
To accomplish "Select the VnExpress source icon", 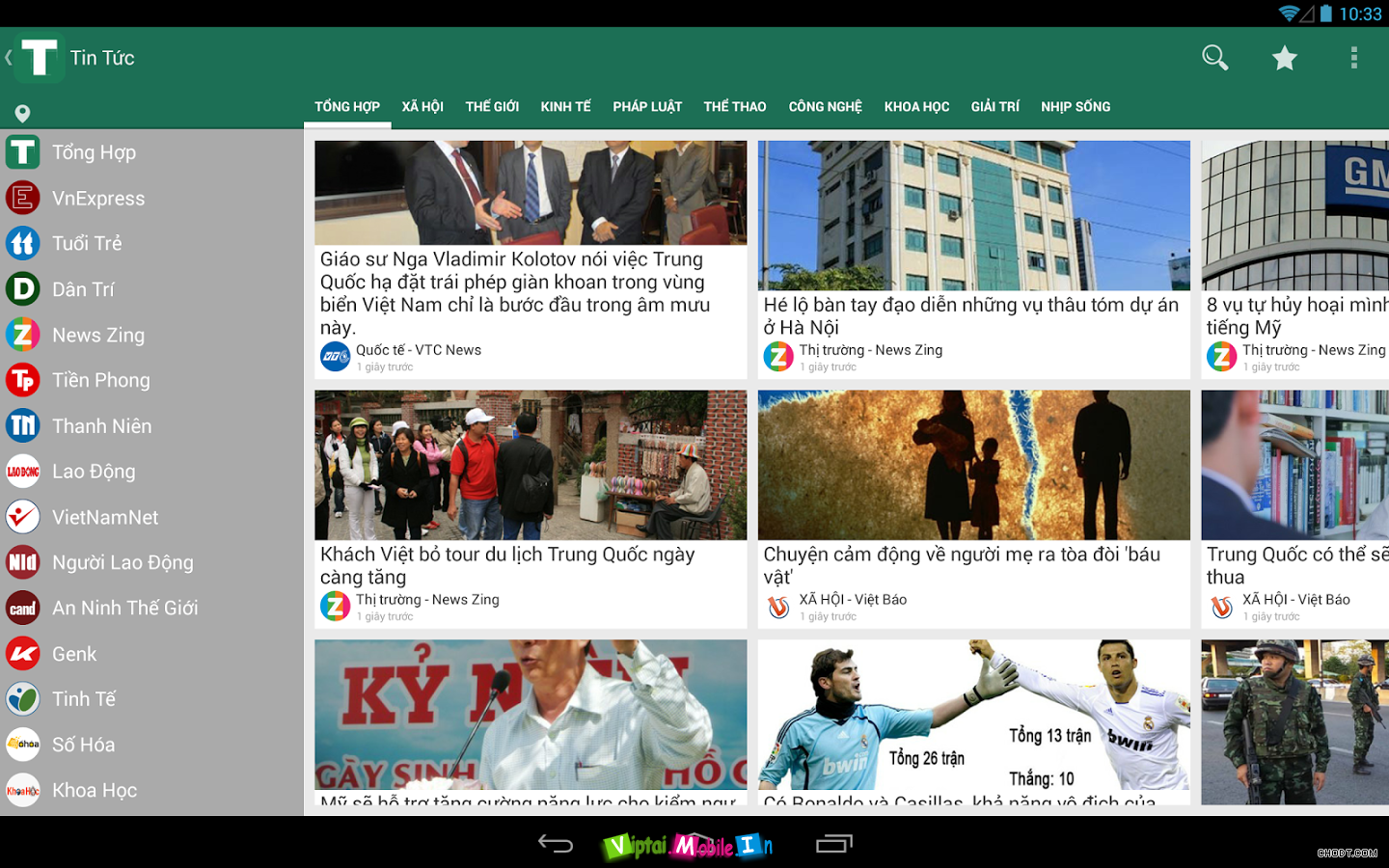I will click(23, 198).
